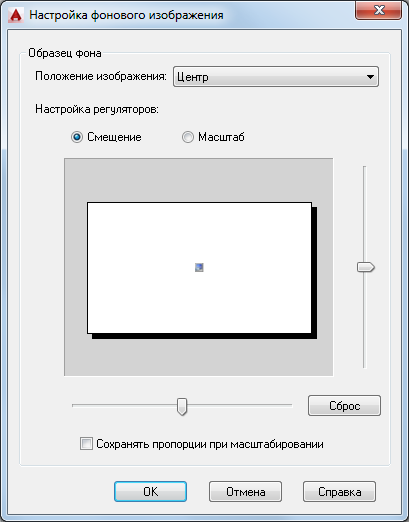Click the Смещение label text

coord(114,137)
